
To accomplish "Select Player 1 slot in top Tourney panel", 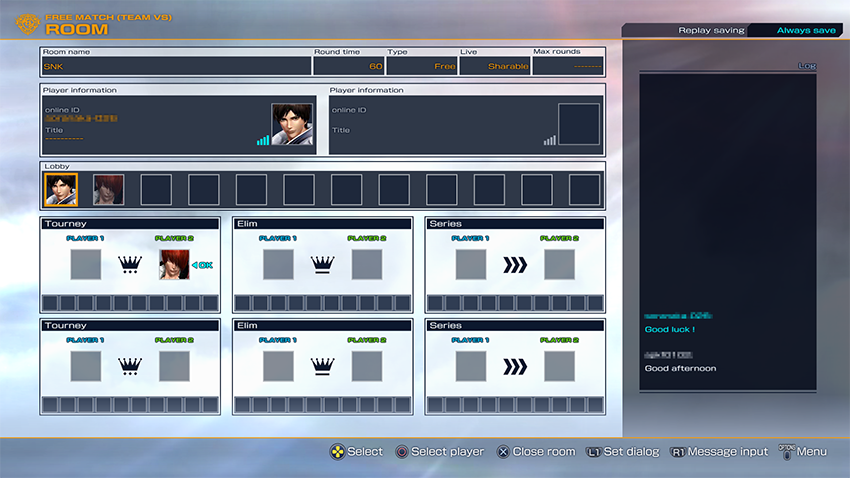I will tap(86, 264).
